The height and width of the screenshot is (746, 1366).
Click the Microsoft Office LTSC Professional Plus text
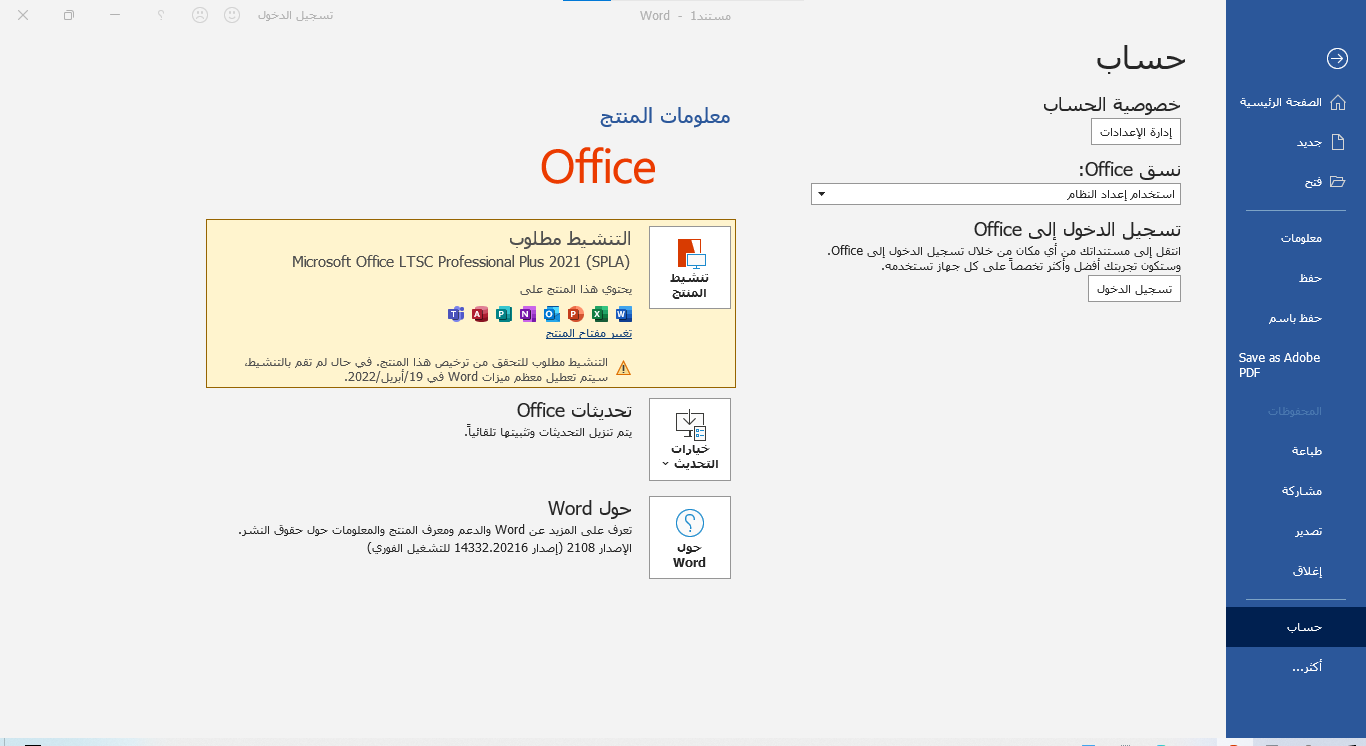click(x=462, y=262)
